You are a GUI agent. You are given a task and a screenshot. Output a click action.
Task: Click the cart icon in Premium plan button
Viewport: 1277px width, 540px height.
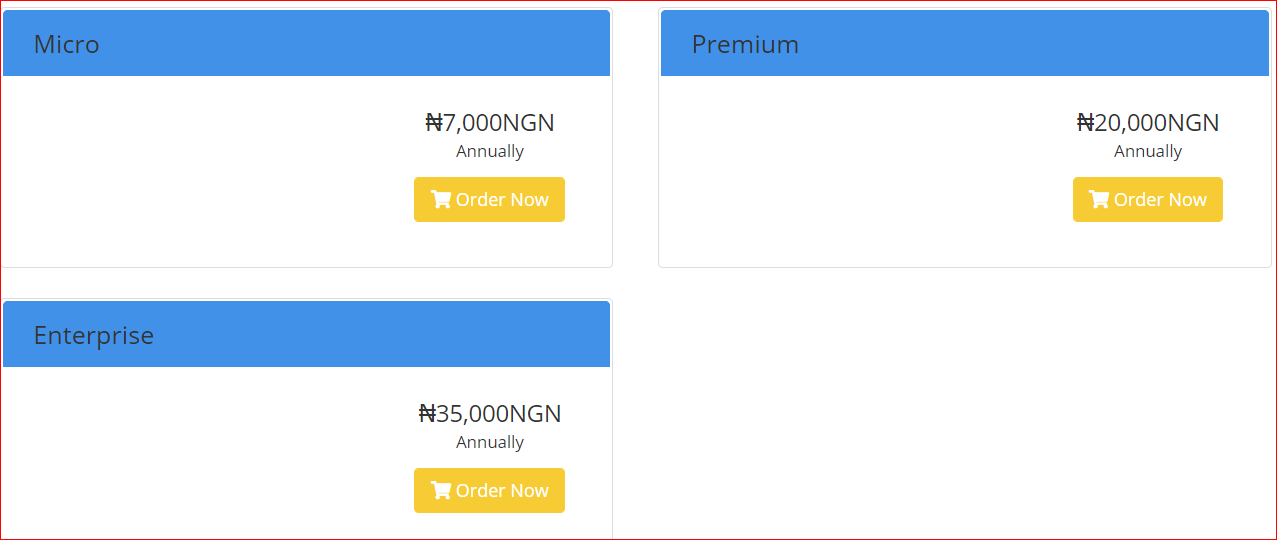pos(1099,200)
